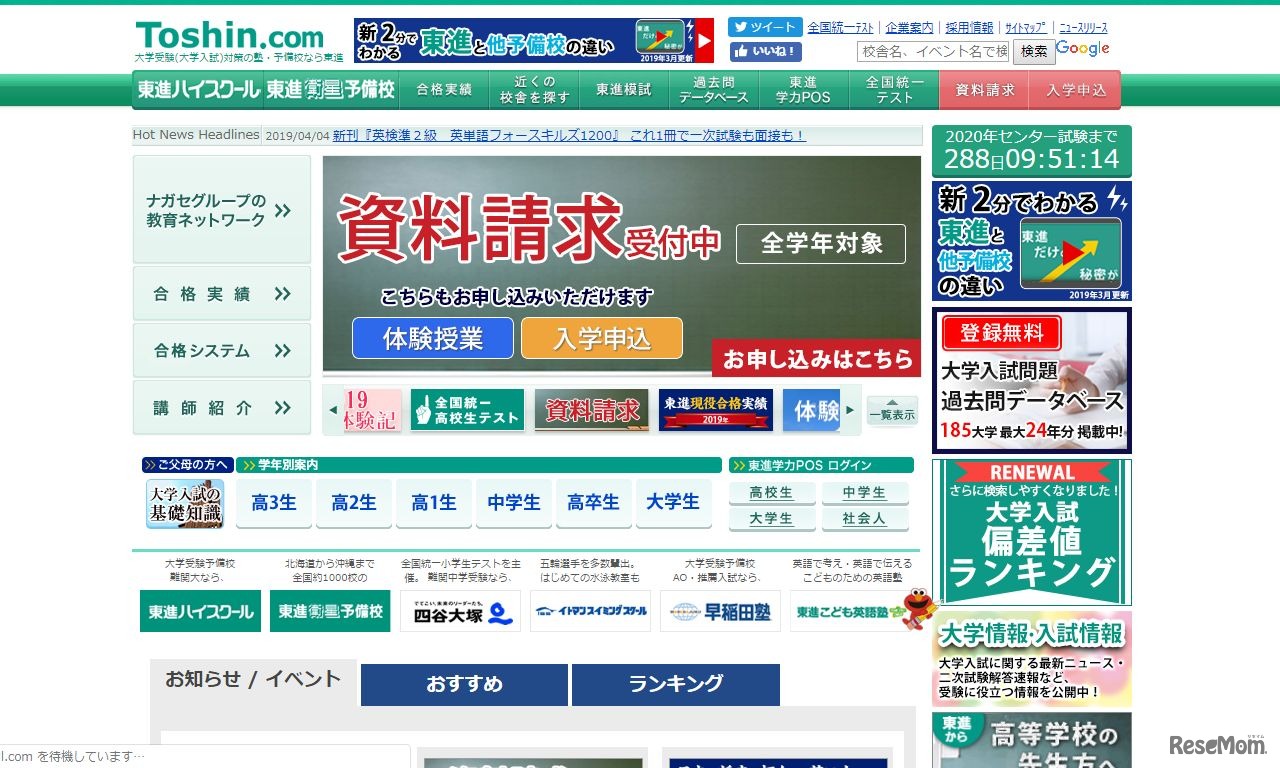
Task: Click the Twitter ツイート button
Action: click(765, 27)
